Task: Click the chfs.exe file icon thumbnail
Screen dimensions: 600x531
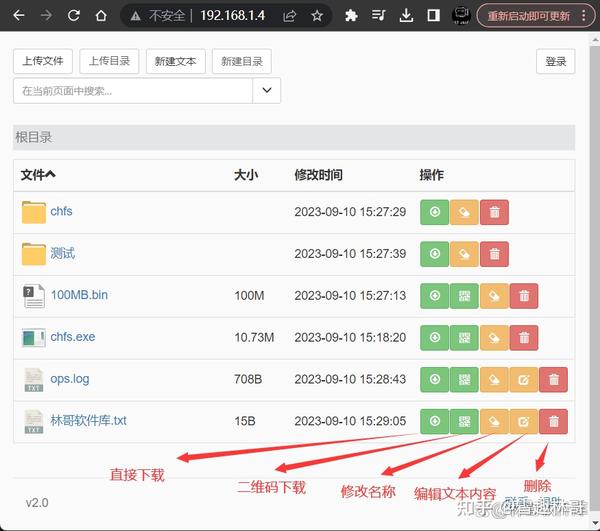Action: pos(34,337)
